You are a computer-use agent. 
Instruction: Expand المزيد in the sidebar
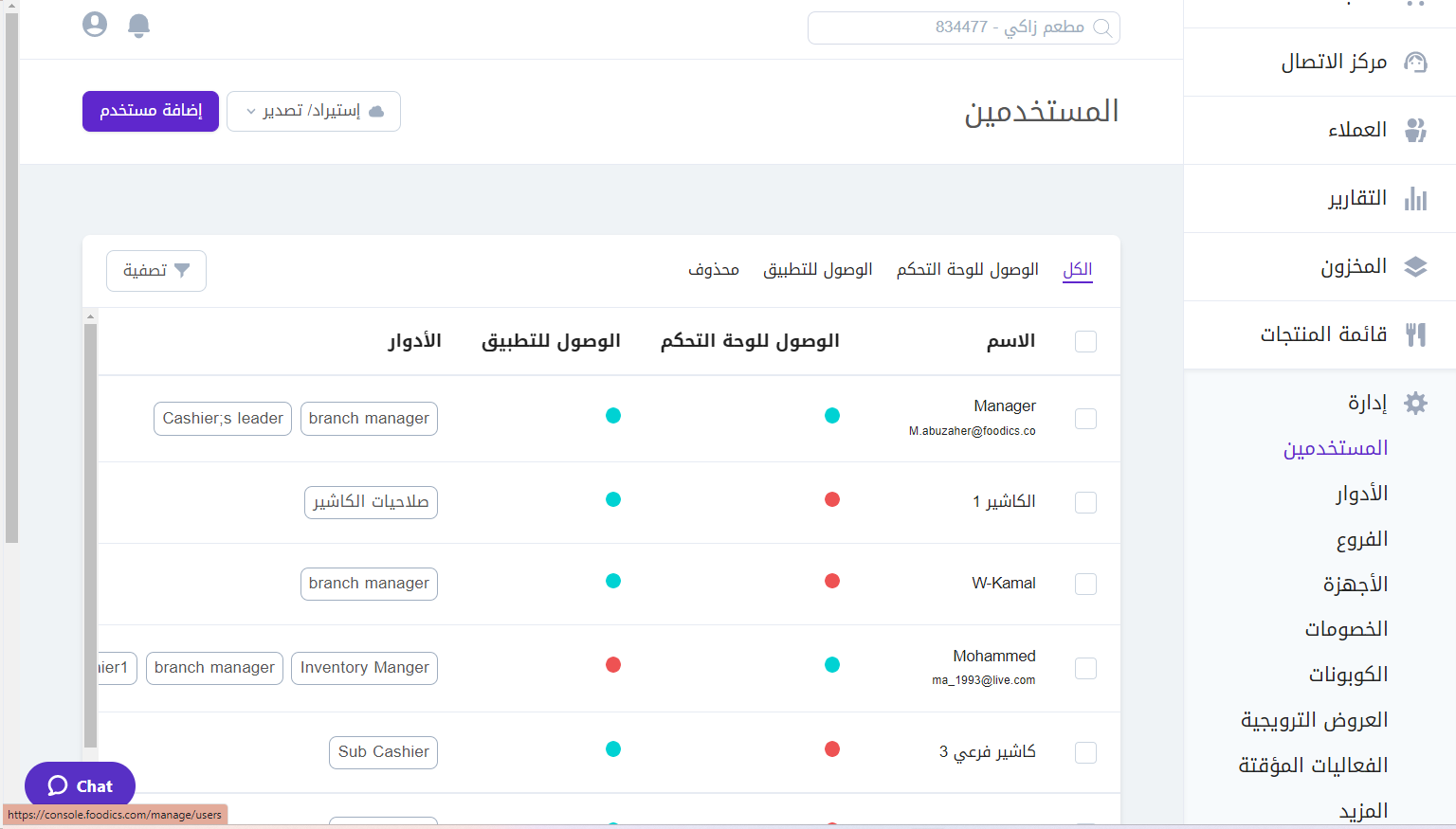tap(1362, 810)
